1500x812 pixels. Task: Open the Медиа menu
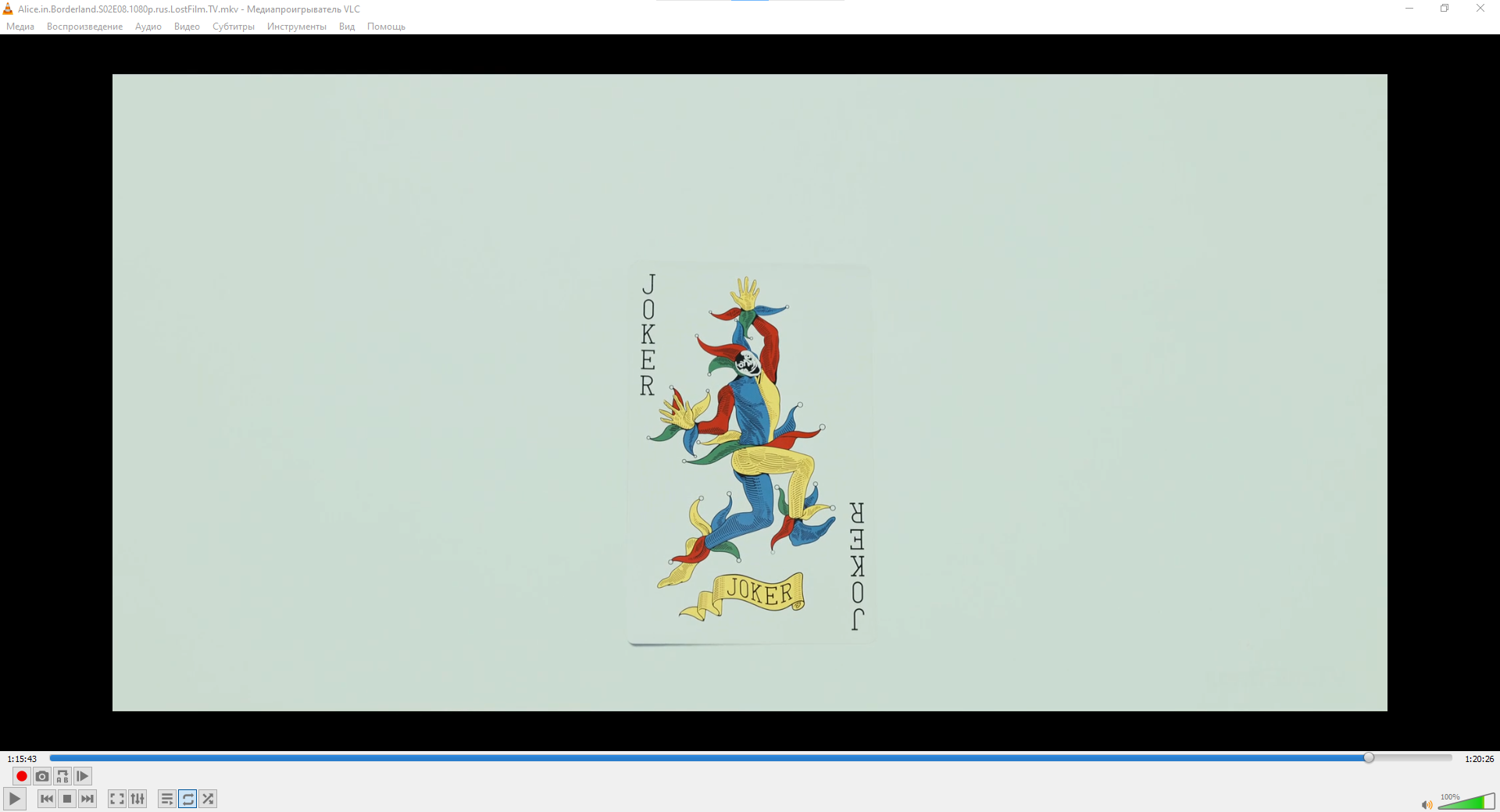pos(20,27)
